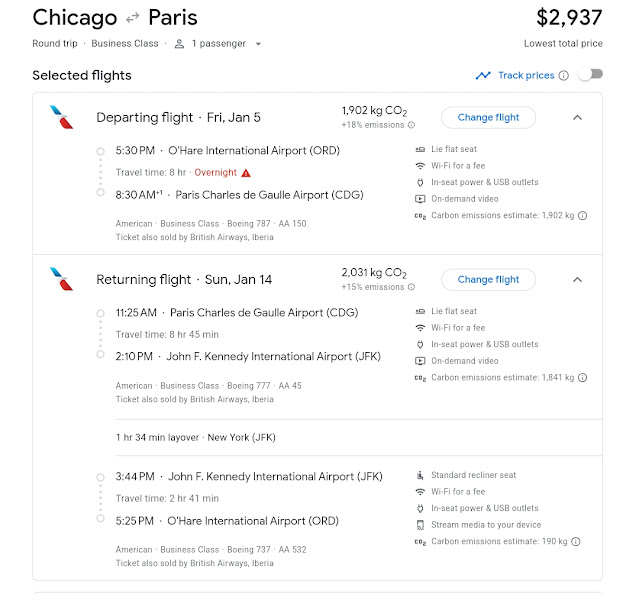Click the 1,902 kg carbon estimate info icon

583,215
